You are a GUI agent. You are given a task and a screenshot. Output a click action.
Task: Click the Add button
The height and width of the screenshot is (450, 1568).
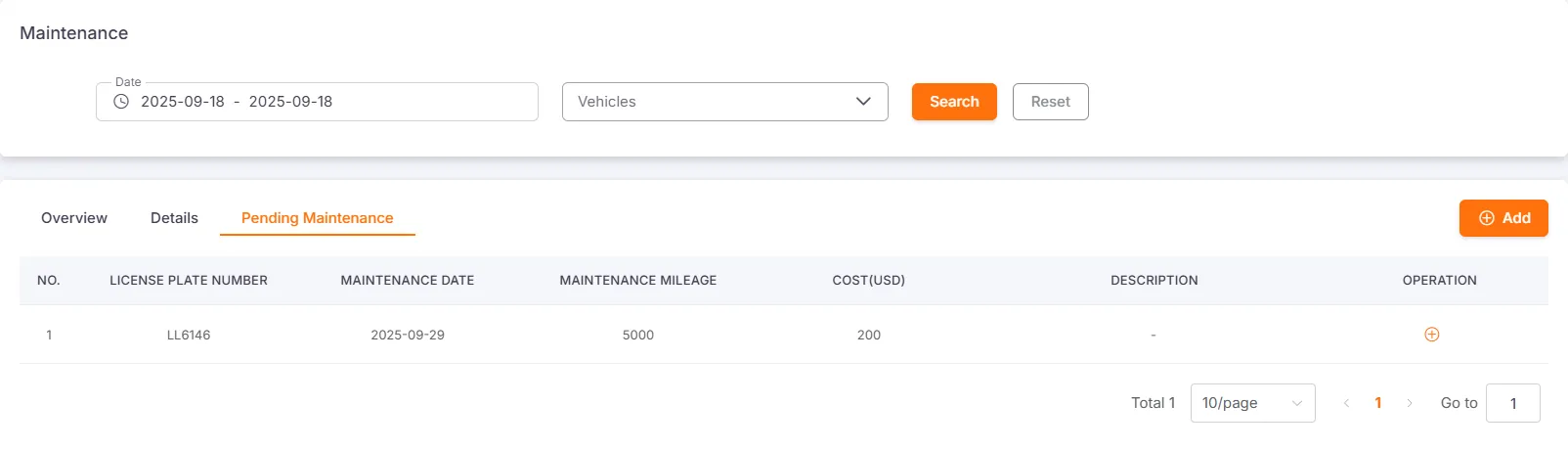(1503, 218)
